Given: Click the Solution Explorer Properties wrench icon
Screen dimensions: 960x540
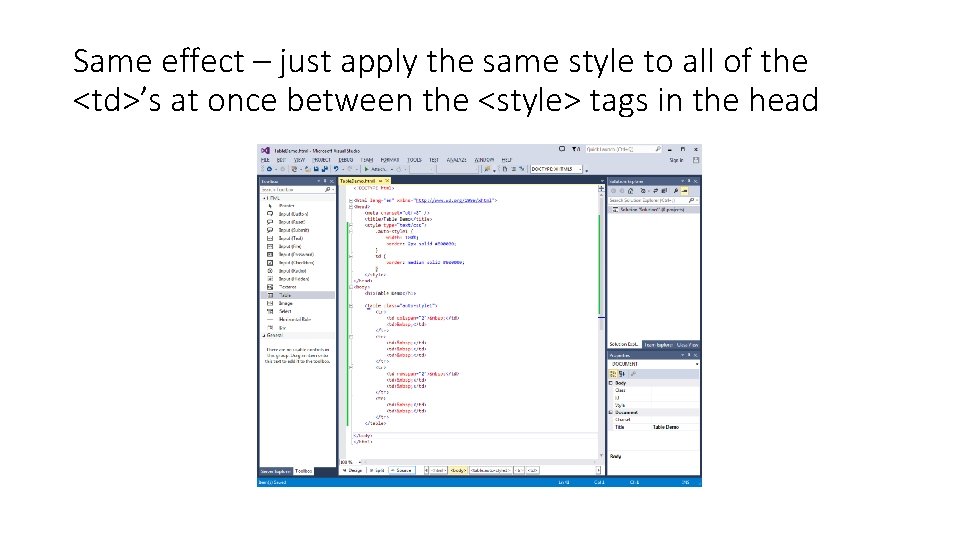Looking at the screenshot, I should coord(676,191).
